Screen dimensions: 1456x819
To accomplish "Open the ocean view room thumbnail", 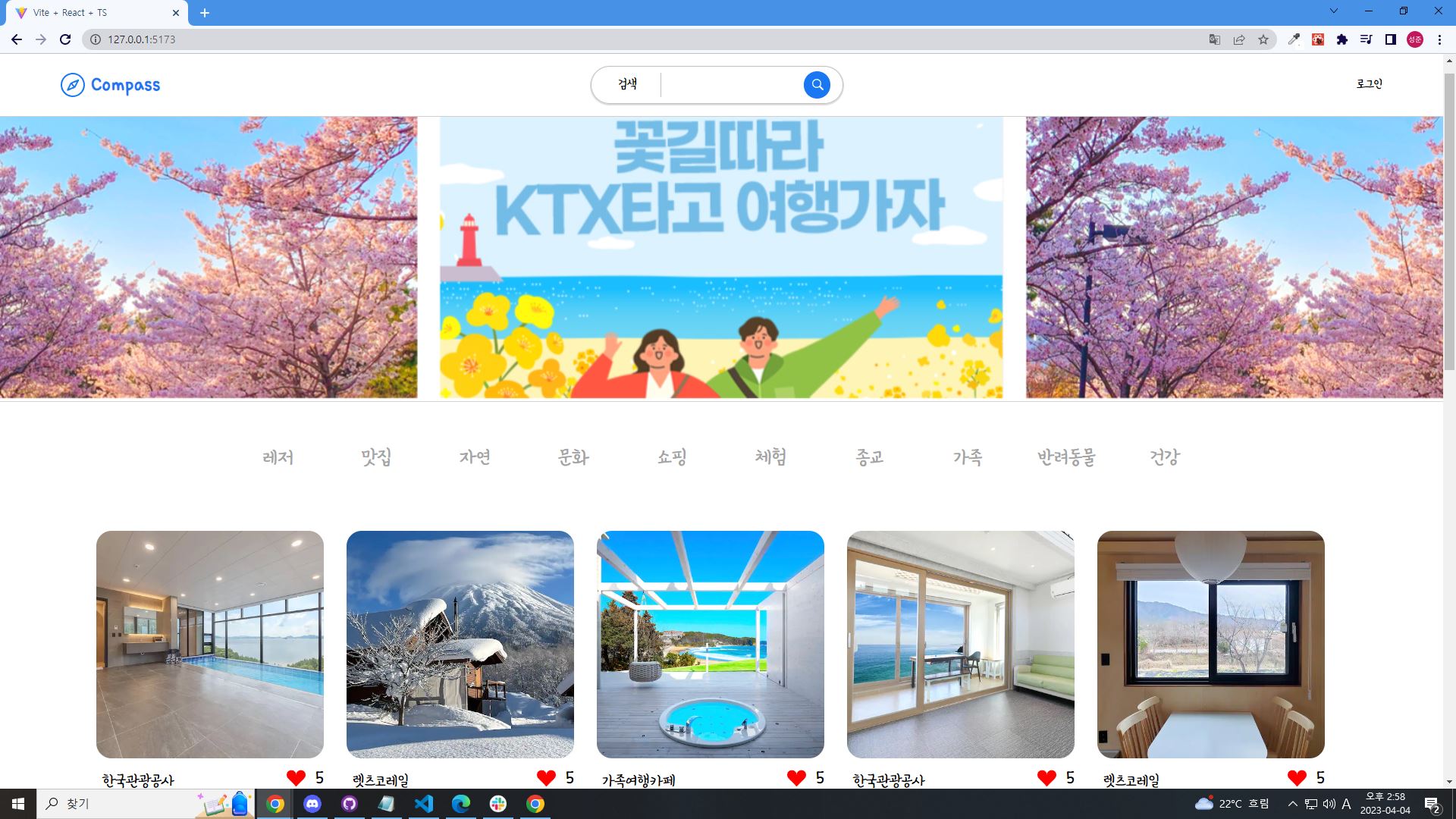I will 961,645.
